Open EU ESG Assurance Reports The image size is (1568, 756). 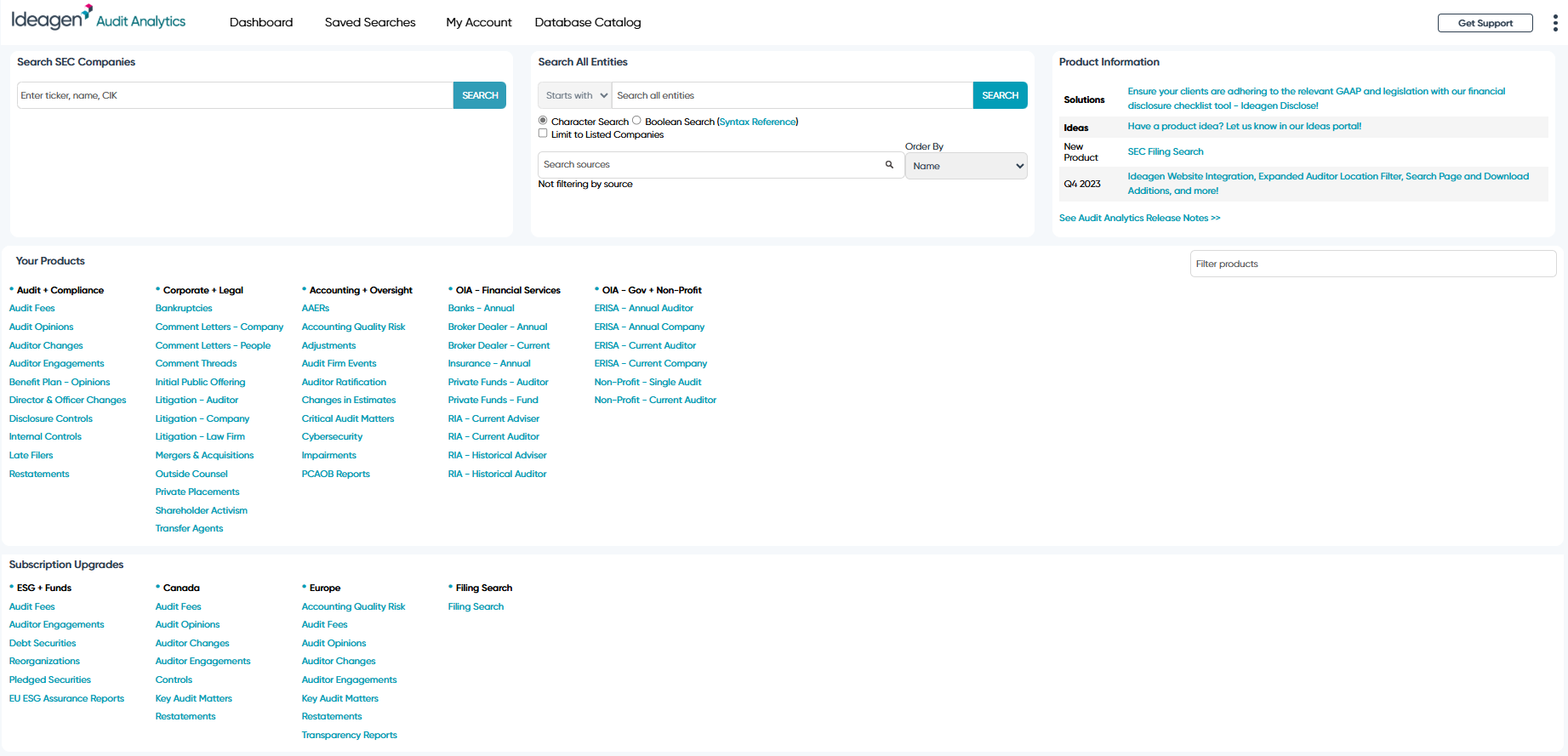(67, 698)
